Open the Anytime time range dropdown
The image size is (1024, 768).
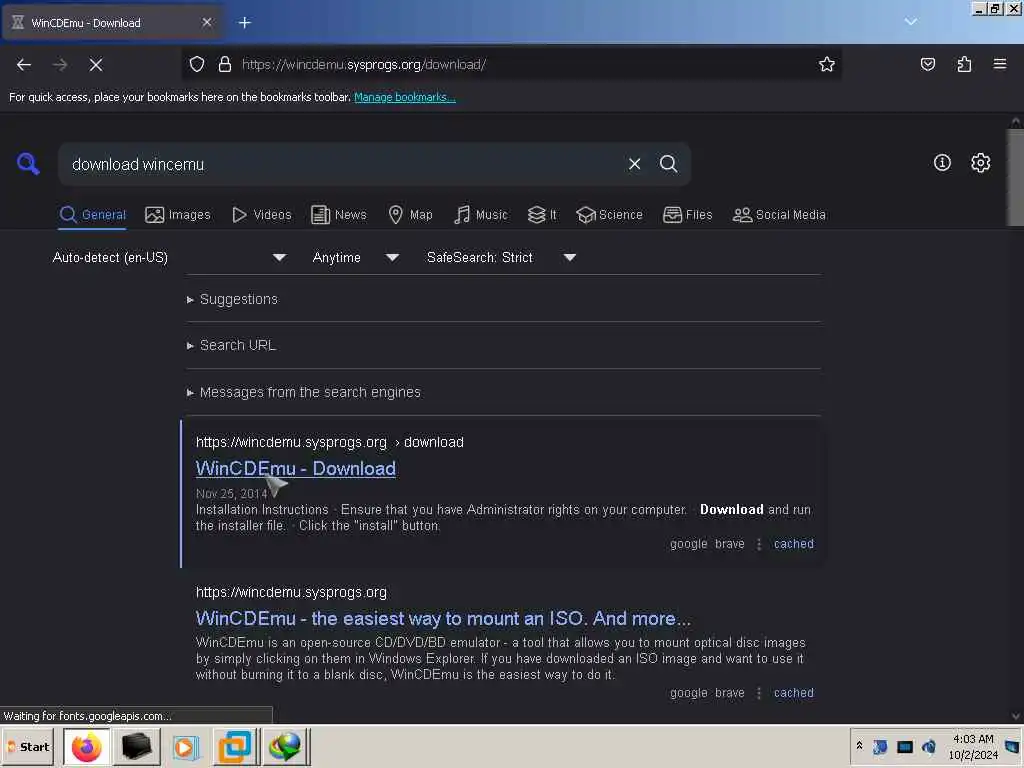tap(356, 257)
